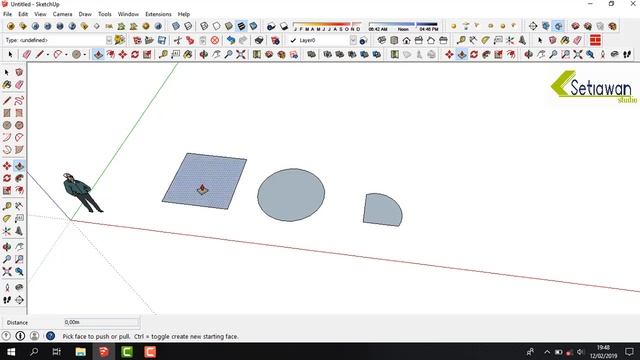Image resolution: width=640 pixels, height=360 pixels.
Task: Click the Open file folder icon
Action: [149, 40]
